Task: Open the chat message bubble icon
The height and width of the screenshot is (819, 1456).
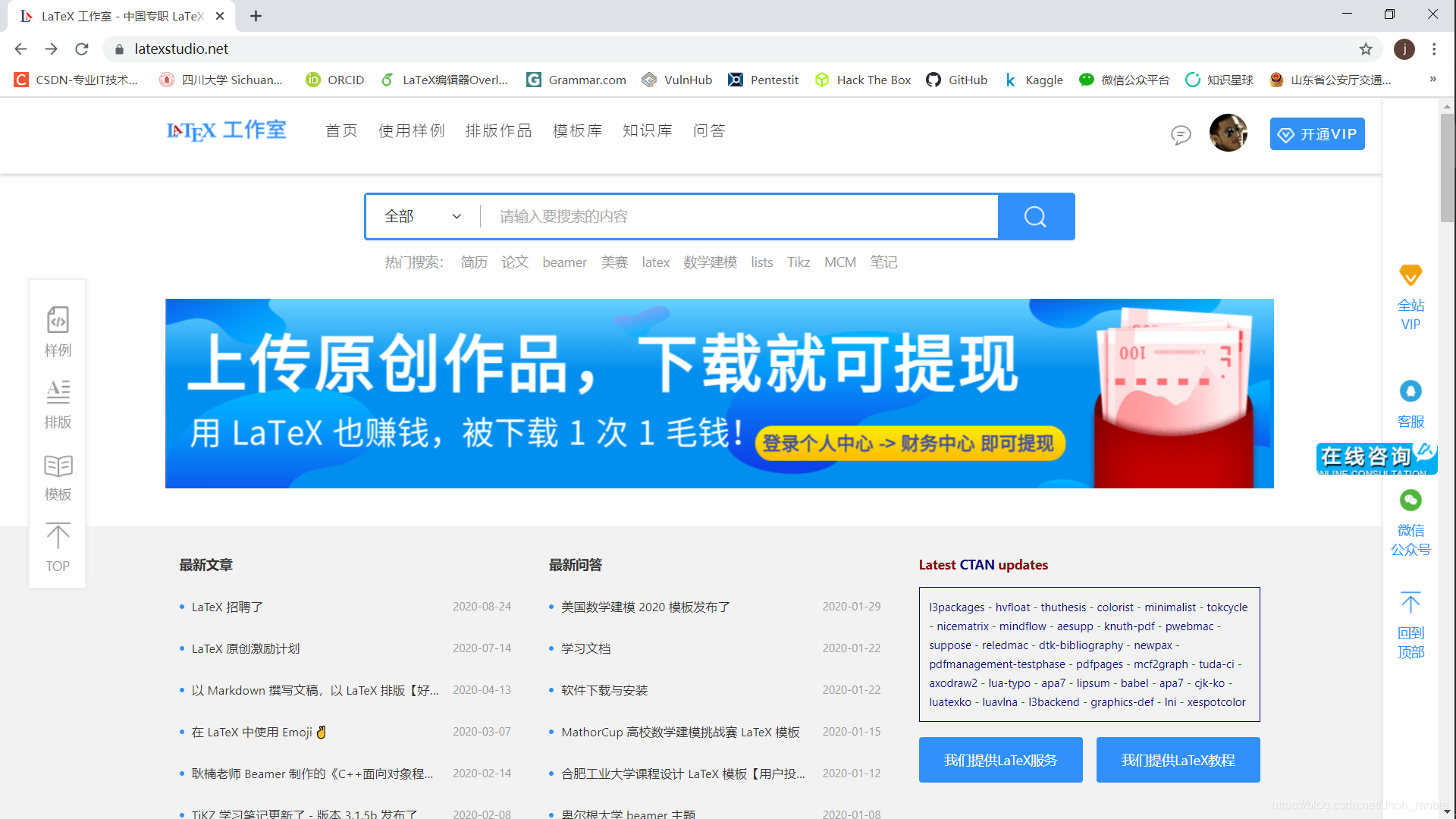Action: [x=1181, y=135]
